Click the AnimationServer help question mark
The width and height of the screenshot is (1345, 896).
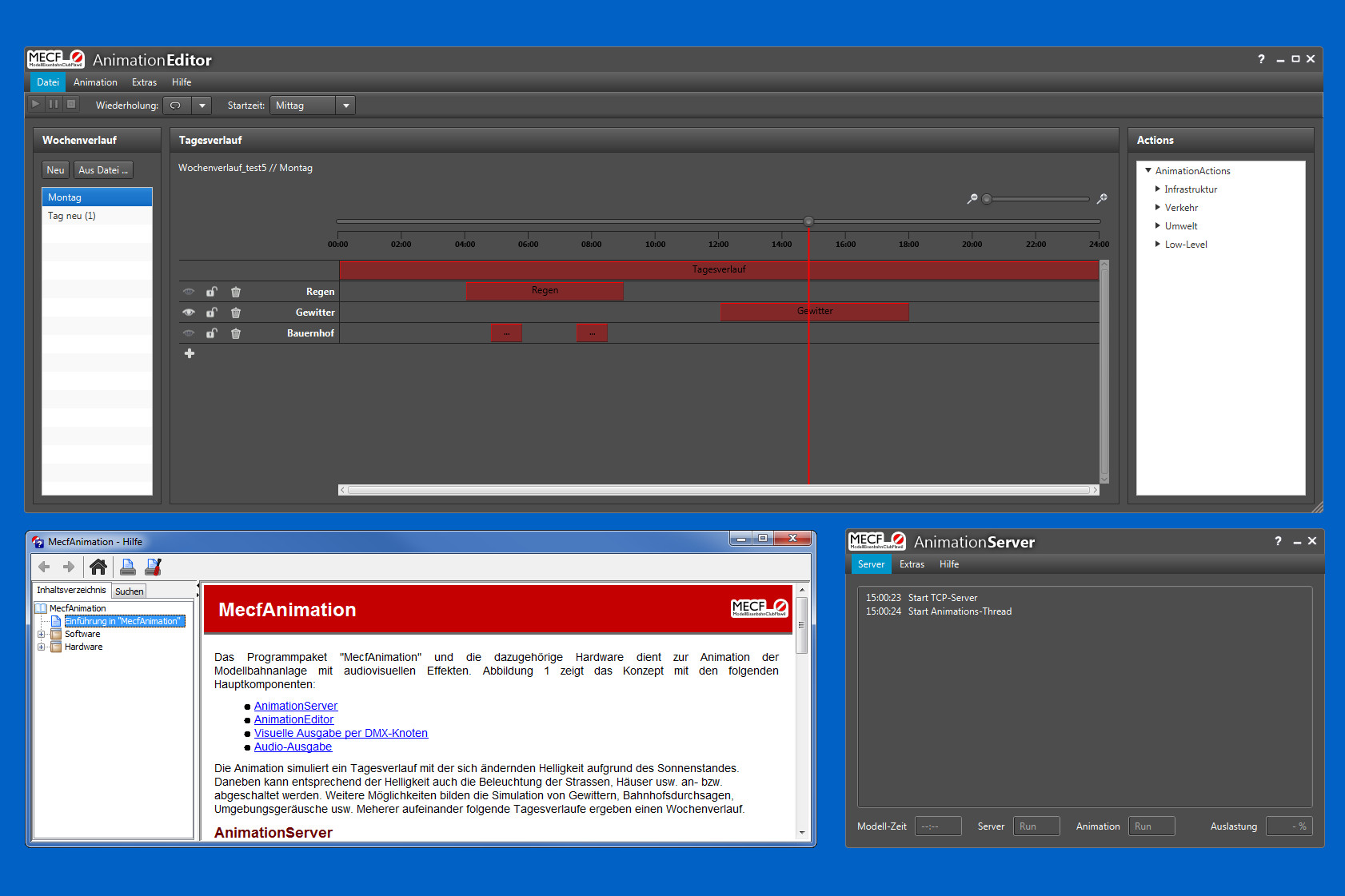point(1278,541)
